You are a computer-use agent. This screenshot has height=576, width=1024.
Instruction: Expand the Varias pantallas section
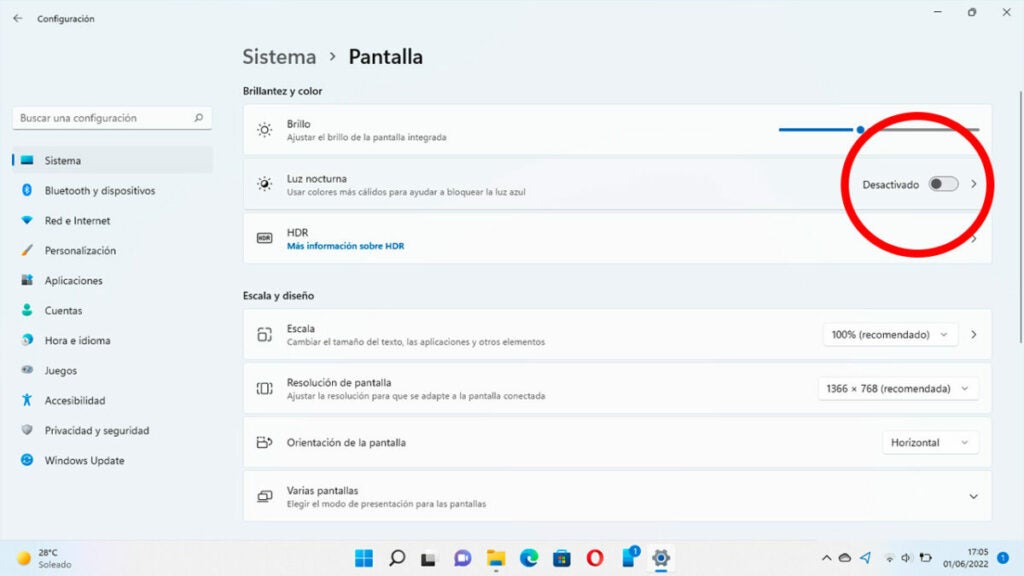point(973,497)
